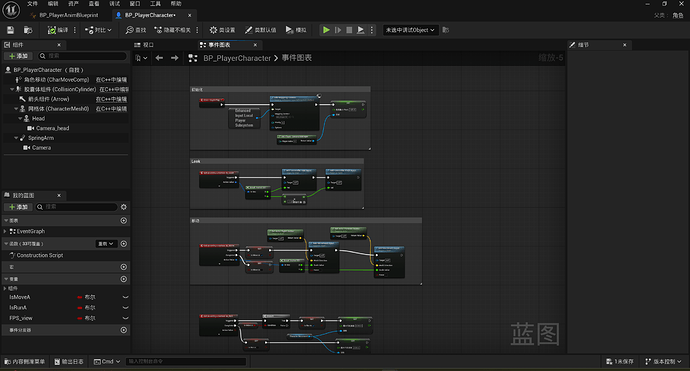Select 箭头组件 Arrow component
690x371 pixels.
(x=48, y=99)
